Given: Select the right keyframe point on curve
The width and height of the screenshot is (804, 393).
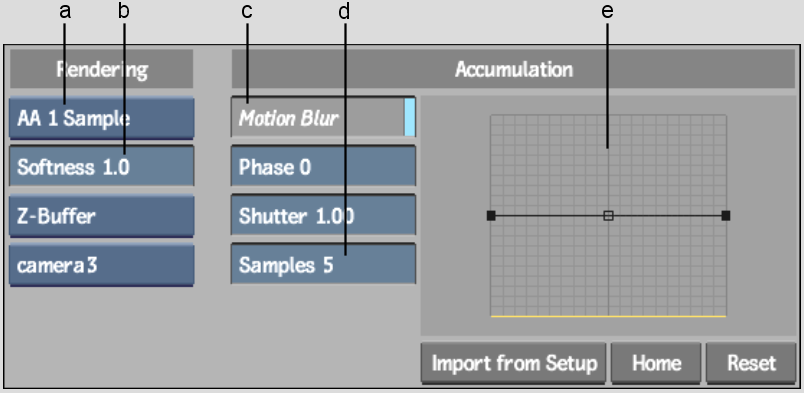Looking at the screenshot, I should pyautogui.click(x=726, y=216).
